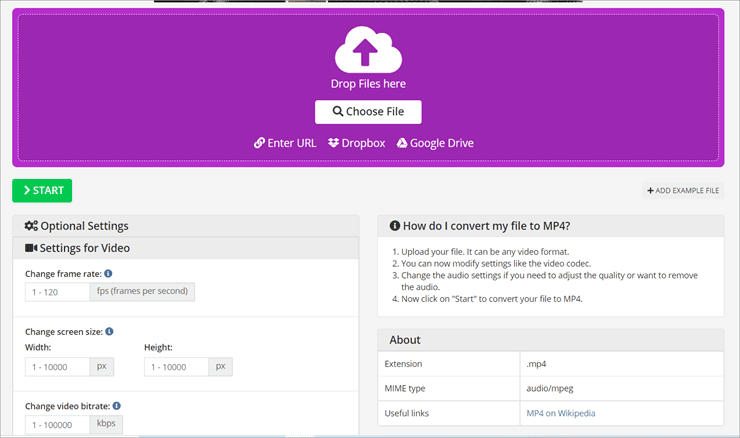The image size is (740, 438).
Task: Click the green START button
Action: (x=42, y=190)
